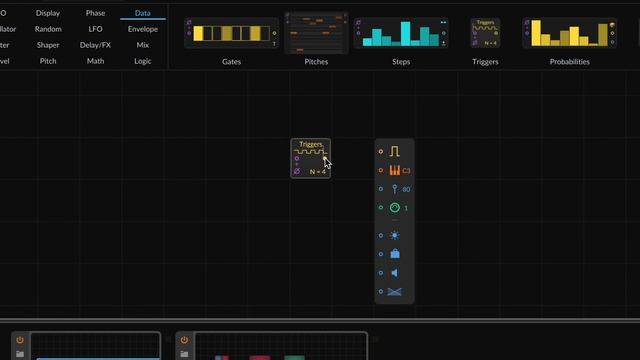Click the Steps label text

(401, 62)
